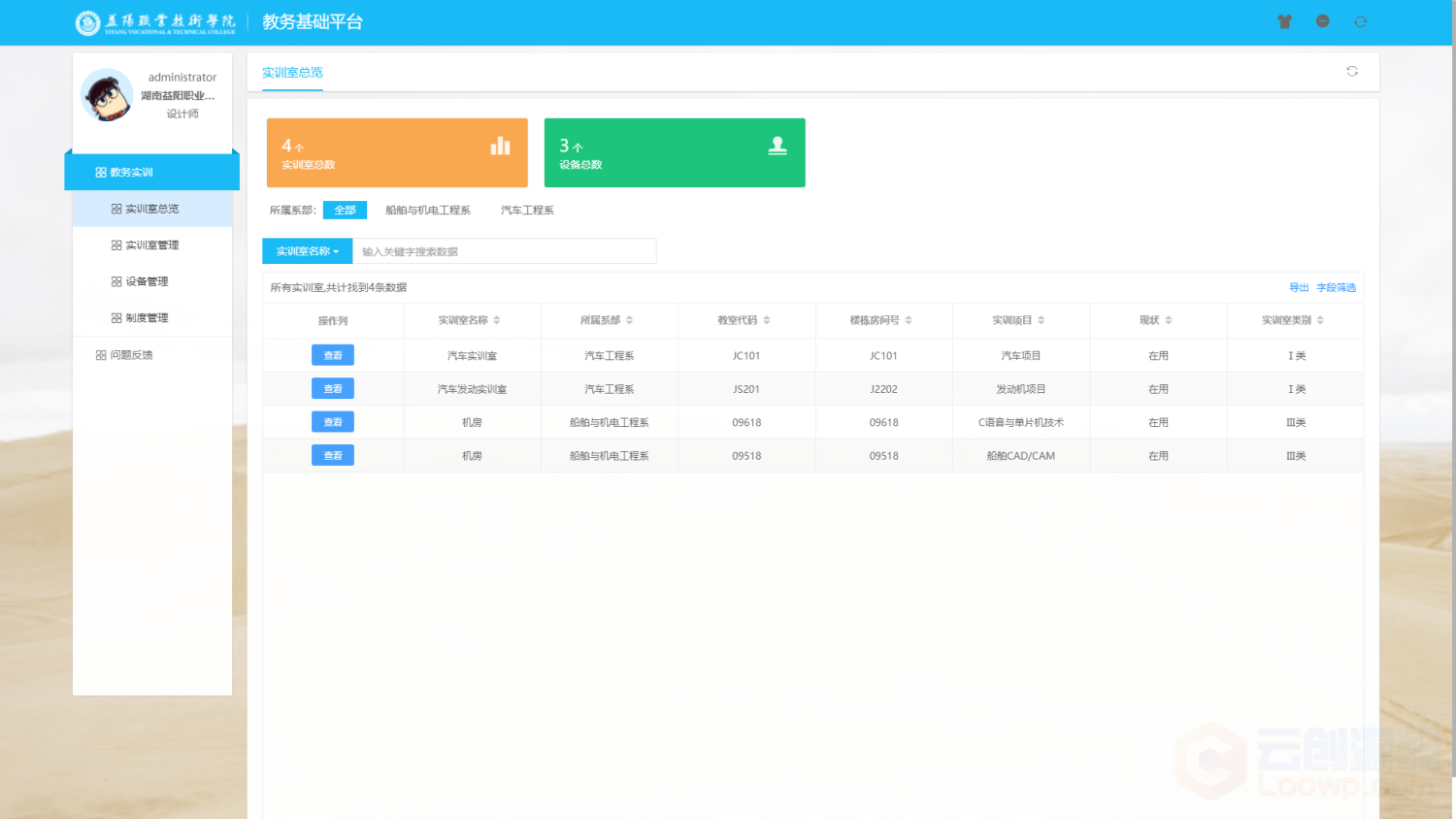
Task: Click grid icon beside 教务实训
Action: 101,173
